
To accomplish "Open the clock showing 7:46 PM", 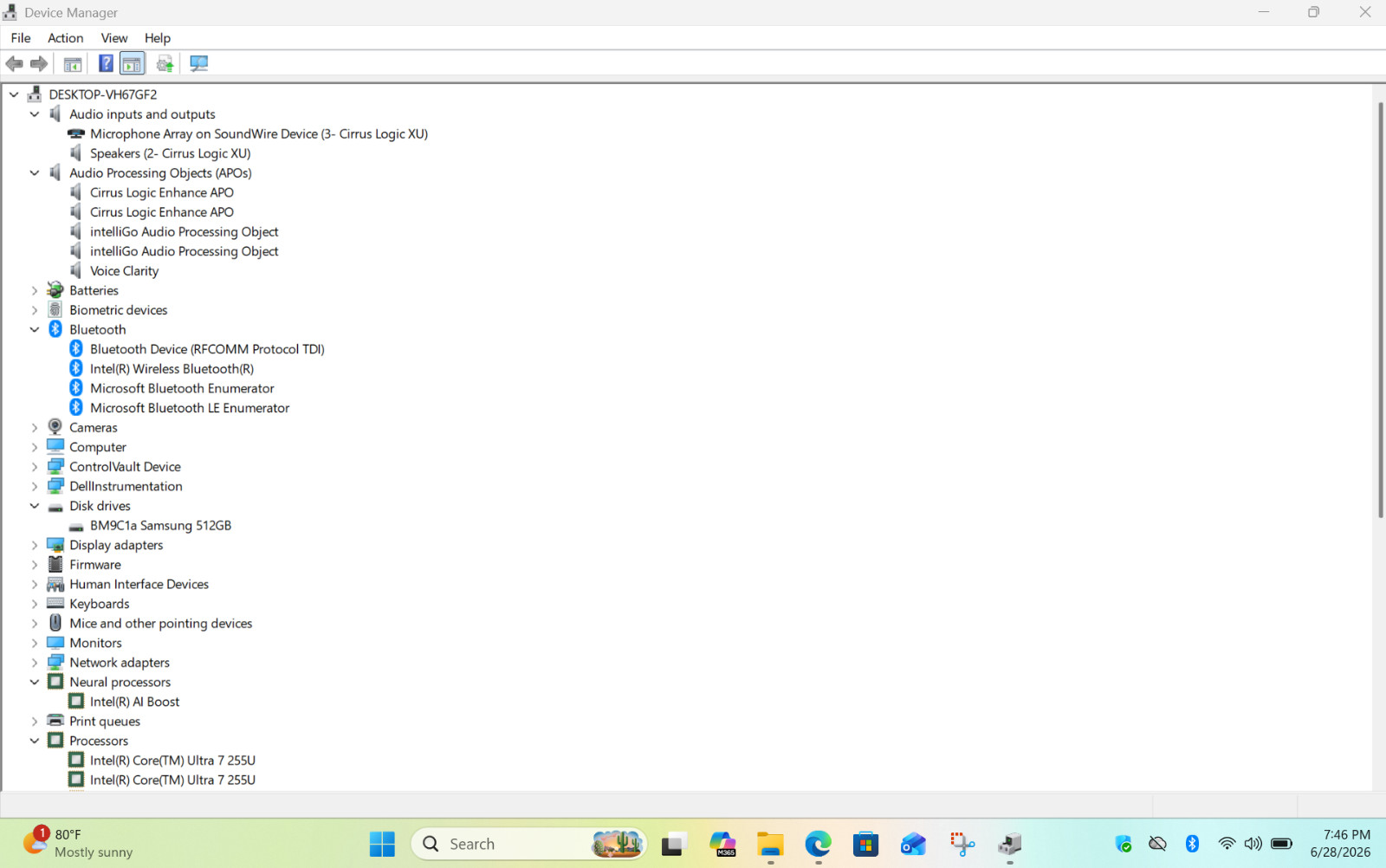I will point(1340,844).
